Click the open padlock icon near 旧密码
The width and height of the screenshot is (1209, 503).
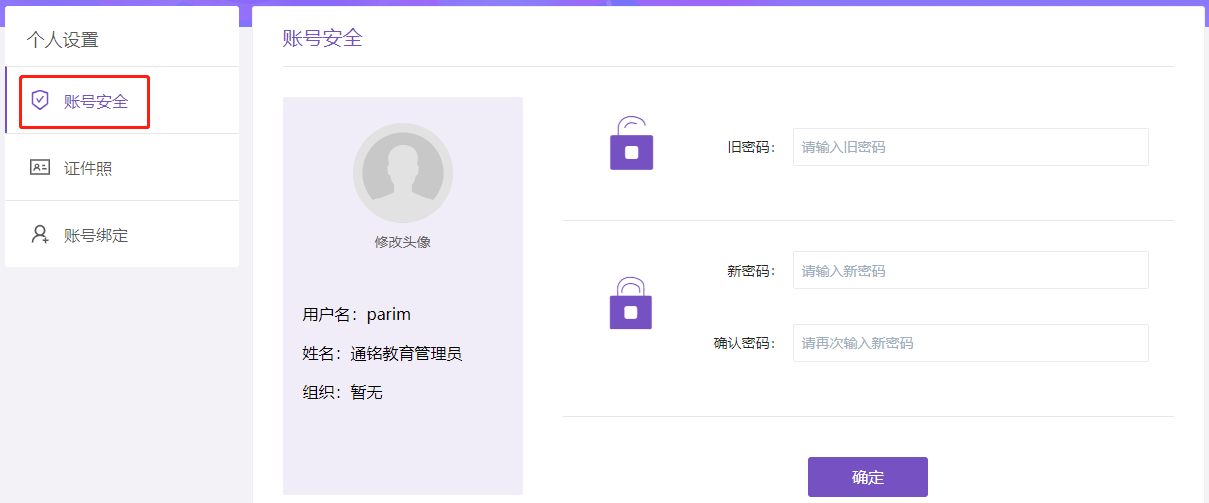pyautogui.click(x=631, y=144)
